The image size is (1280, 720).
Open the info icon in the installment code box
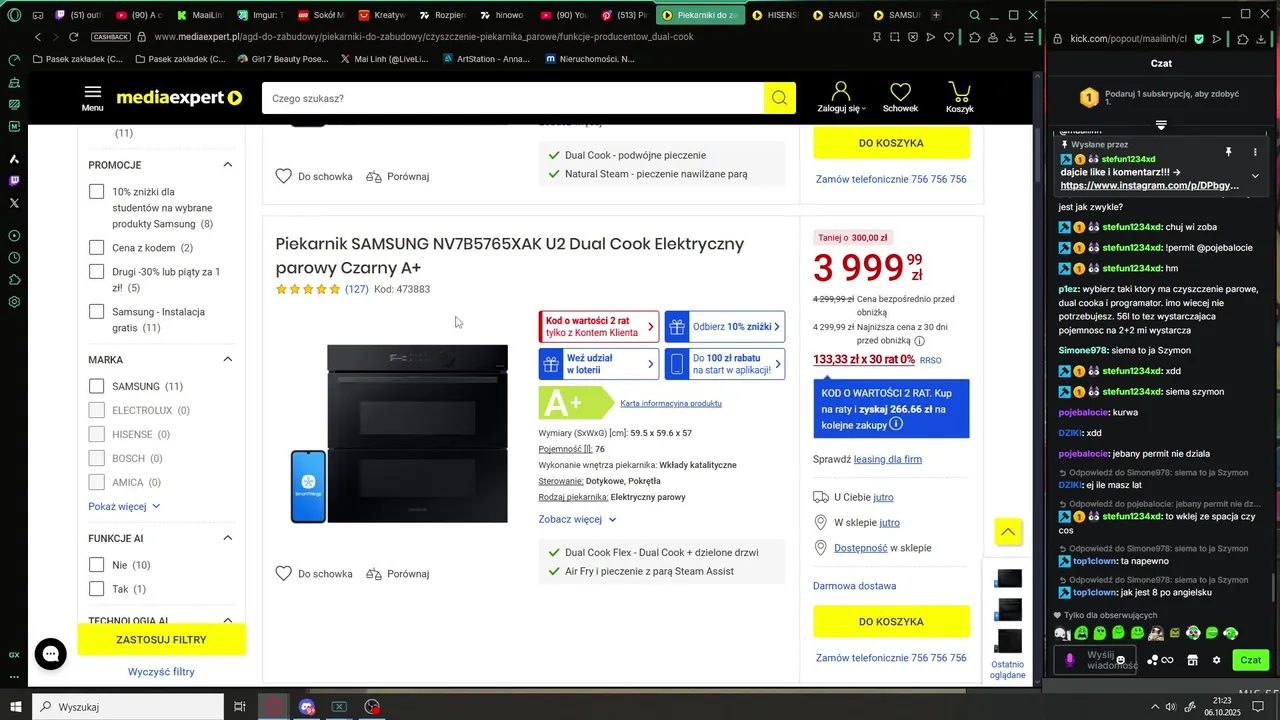(896, 424)
